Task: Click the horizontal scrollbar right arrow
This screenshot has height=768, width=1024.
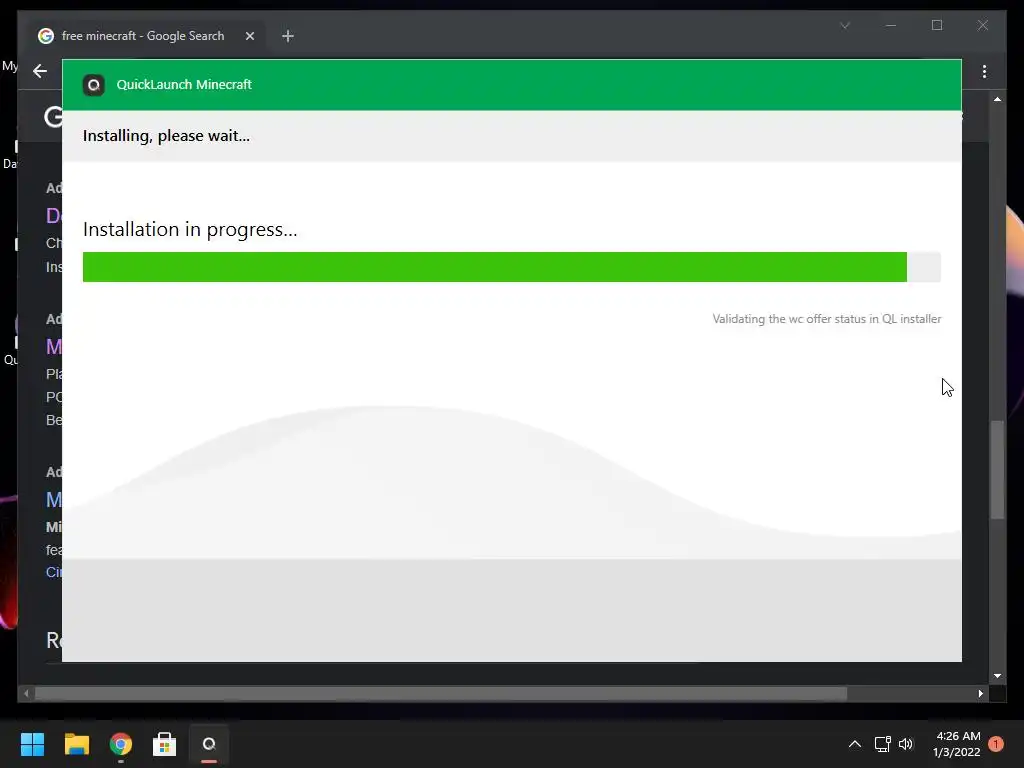Action: click(x=980, y=694)
